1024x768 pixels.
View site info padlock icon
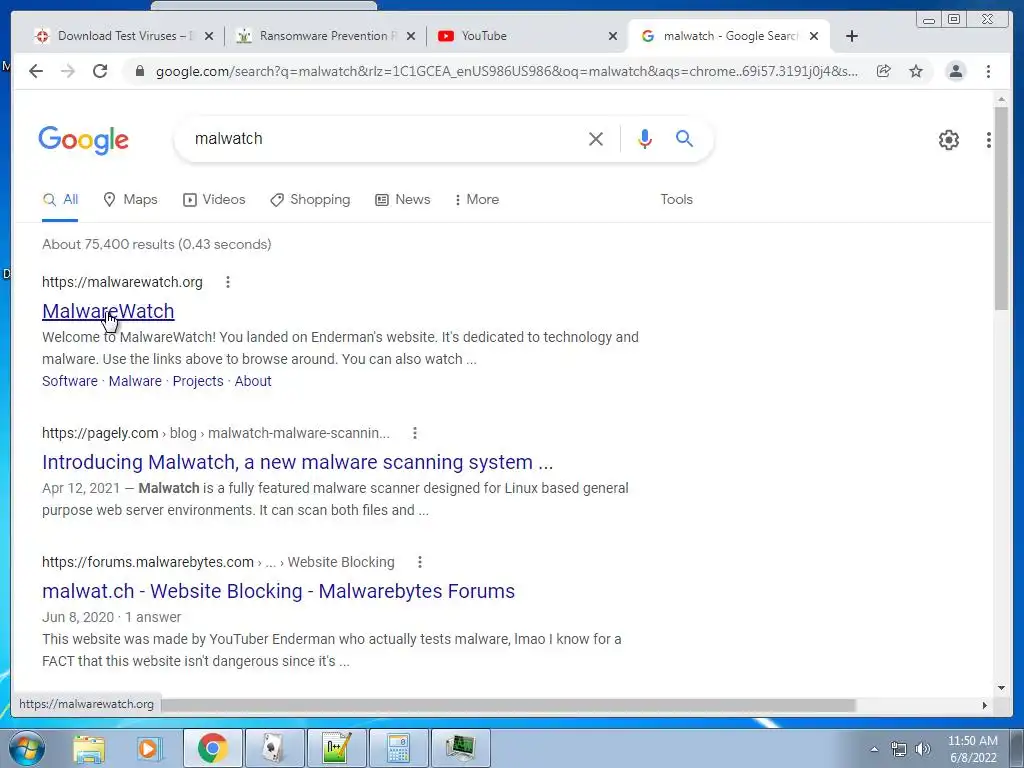[x=139, y=71]
